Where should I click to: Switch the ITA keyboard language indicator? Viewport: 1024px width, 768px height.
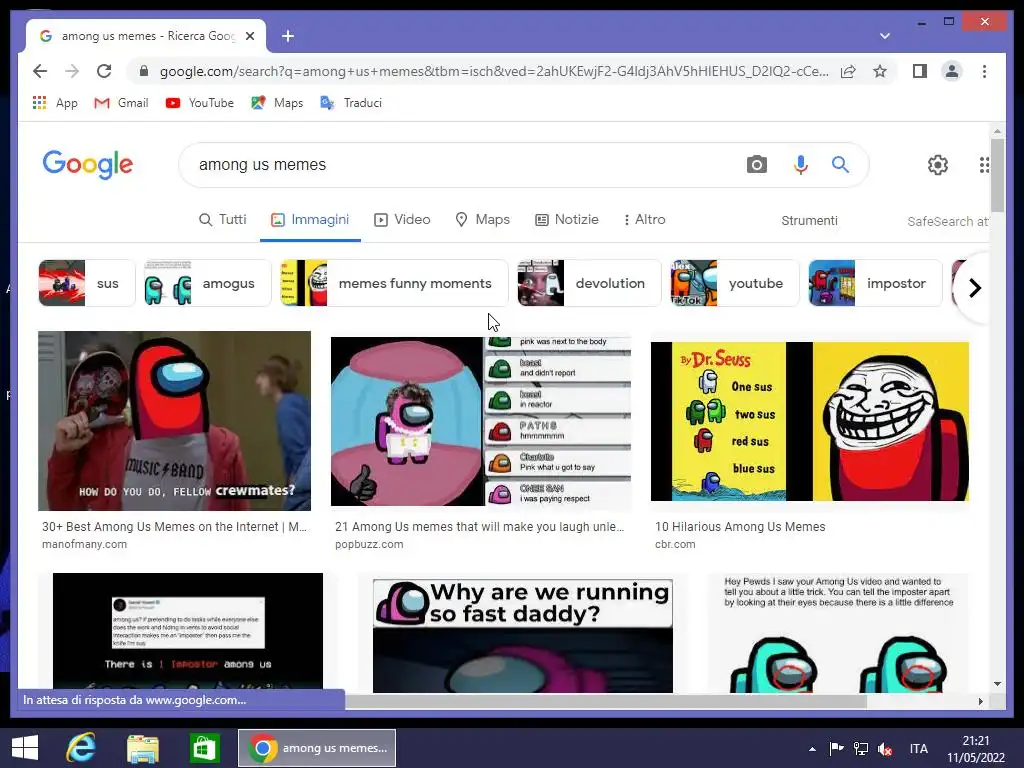click(x=918, y=748)
